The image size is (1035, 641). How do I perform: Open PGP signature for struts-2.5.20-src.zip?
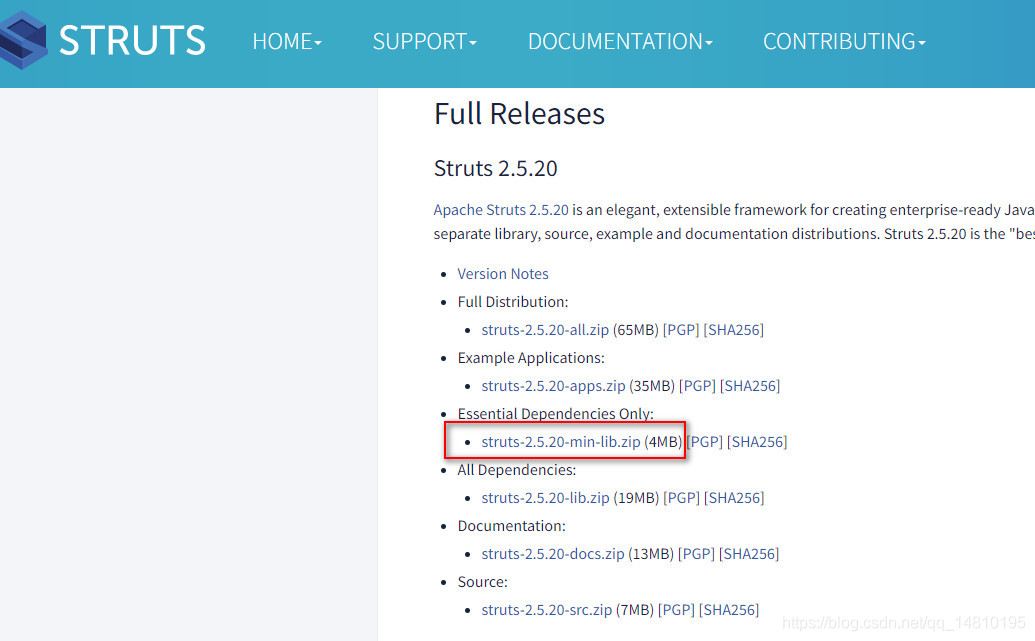click(676, 611)
